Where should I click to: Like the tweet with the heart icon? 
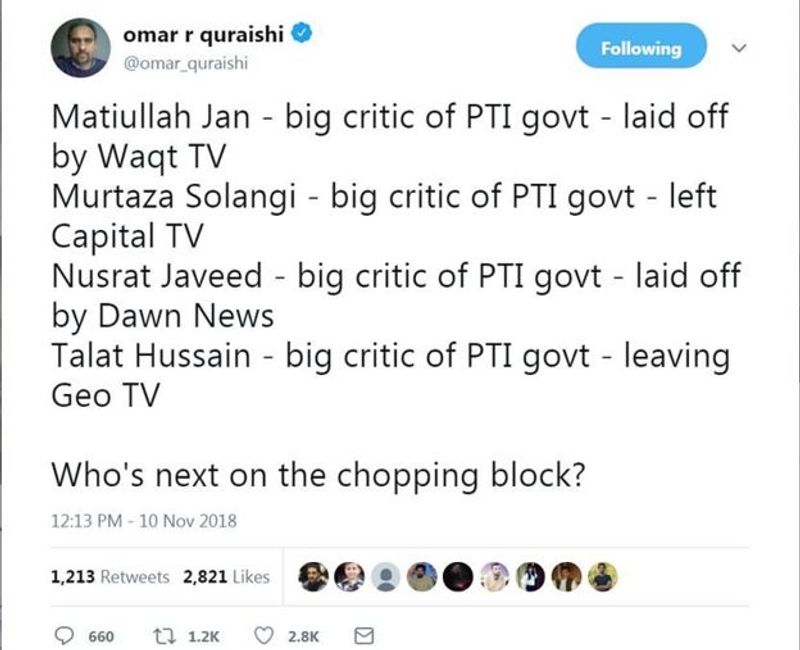tap(265, 635)
